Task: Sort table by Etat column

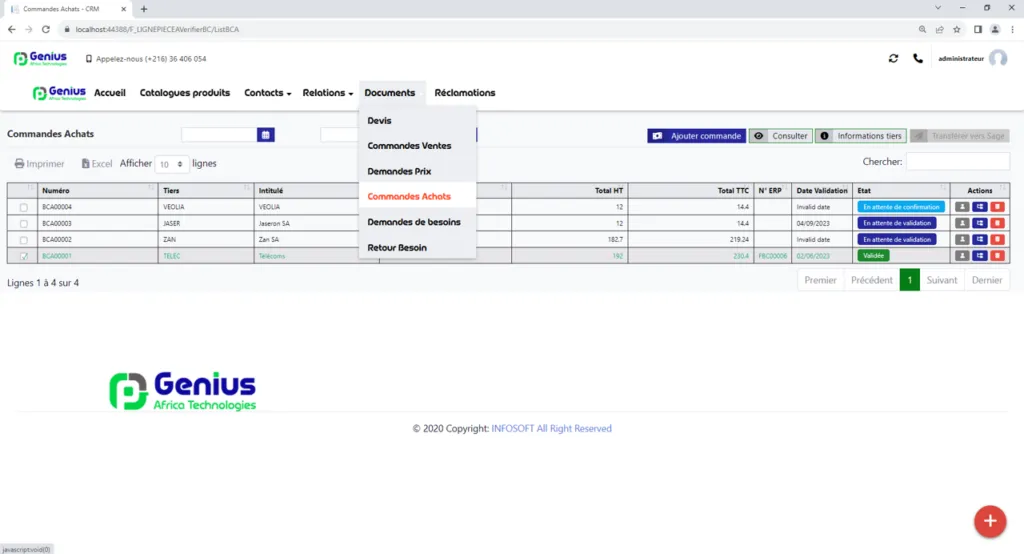Action: coord(902,190)
